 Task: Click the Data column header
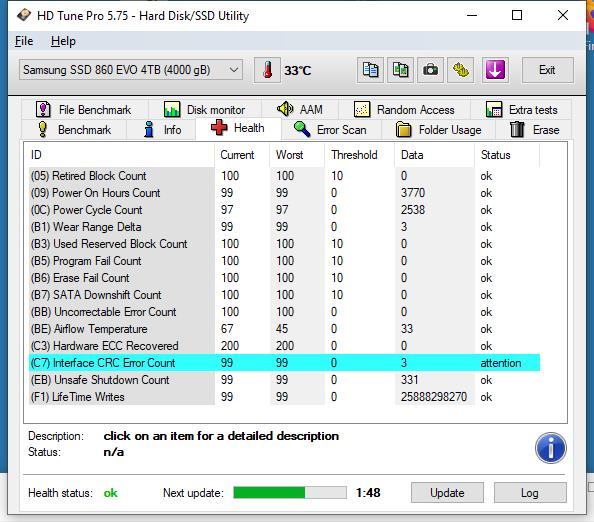(435, 155)
